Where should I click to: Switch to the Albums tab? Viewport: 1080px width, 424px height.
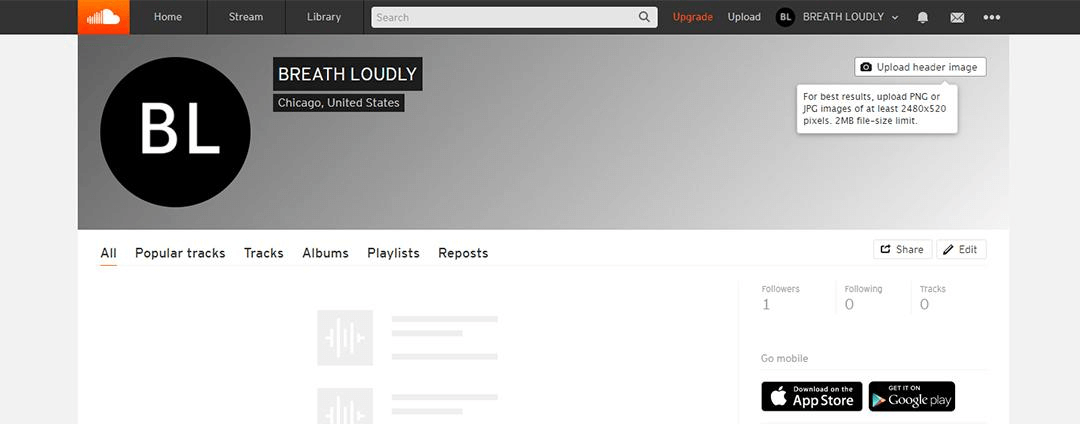click(325, 253)
